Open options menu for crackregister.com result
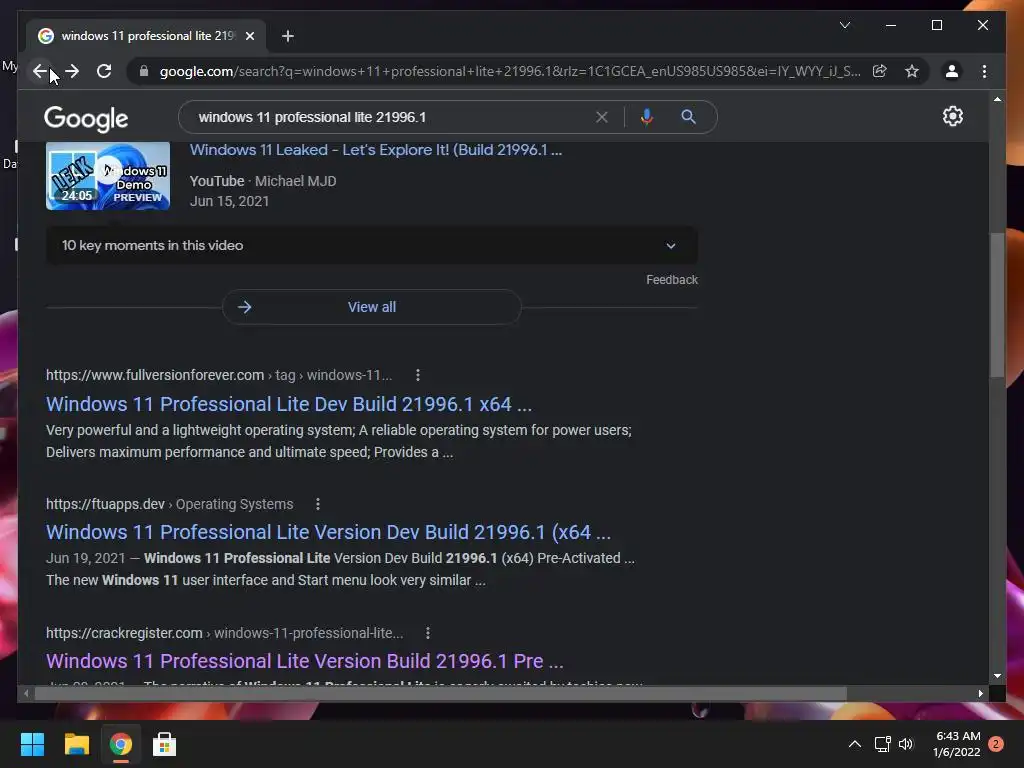Screen dimensions: 1024x768 click(428, 633)
